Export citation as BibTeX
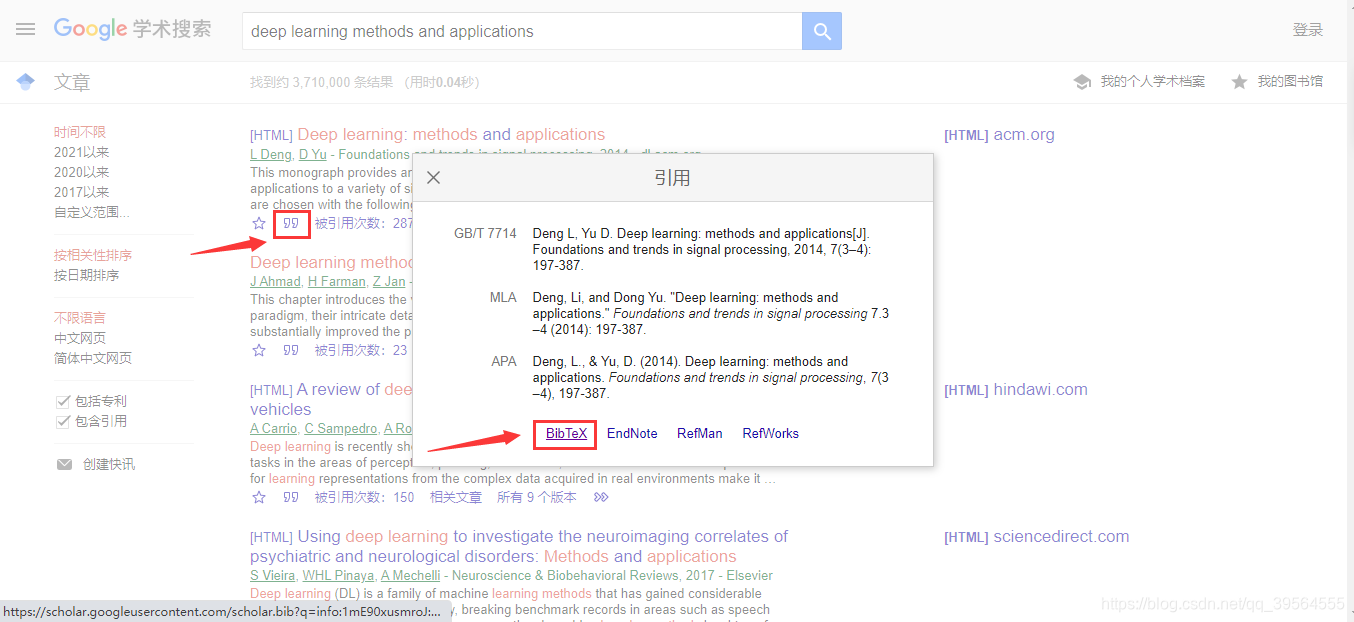The width and height of the screenshot is (1354, 622). [x=566, y=433]
